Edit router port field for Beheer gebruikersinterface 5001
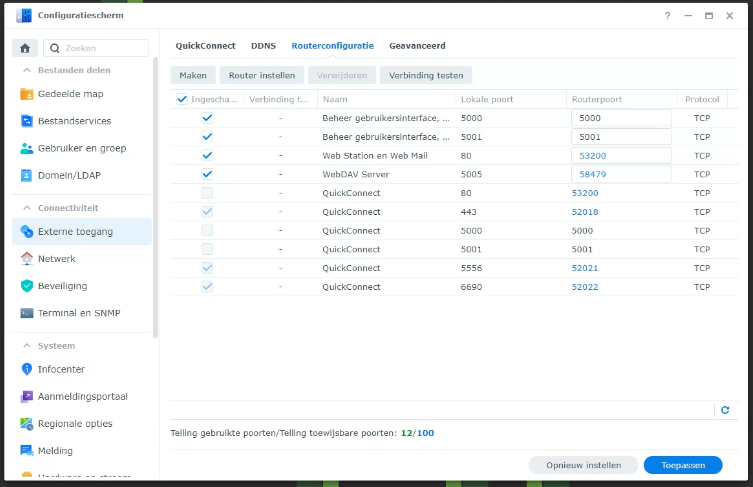This screenshot has height=487, width=753. (x=621, y=137)
